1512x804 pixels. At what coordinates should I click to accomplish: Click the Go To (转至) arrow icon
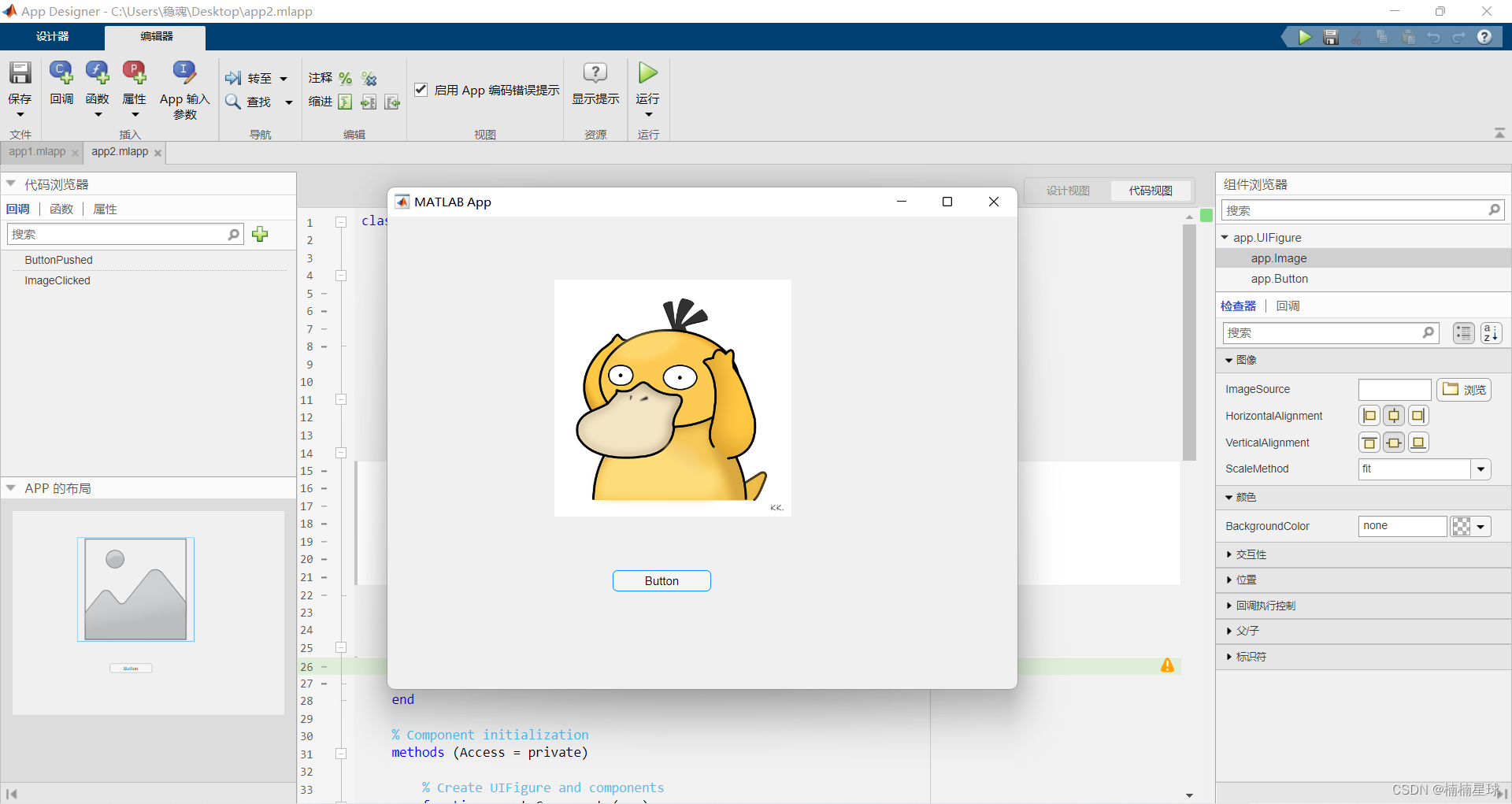click(x=233, y=78)
